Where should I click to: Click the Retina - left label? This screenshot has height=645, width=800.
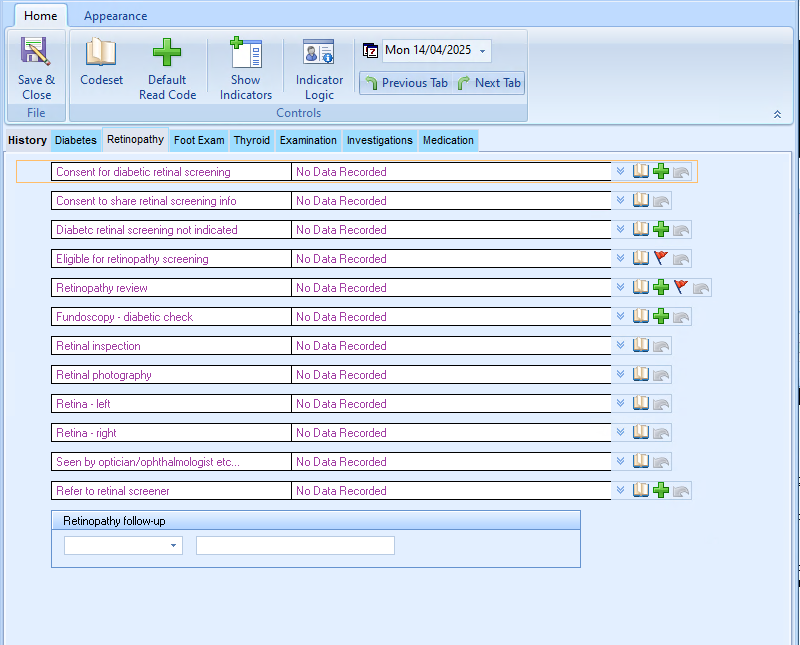click(83, 404)
